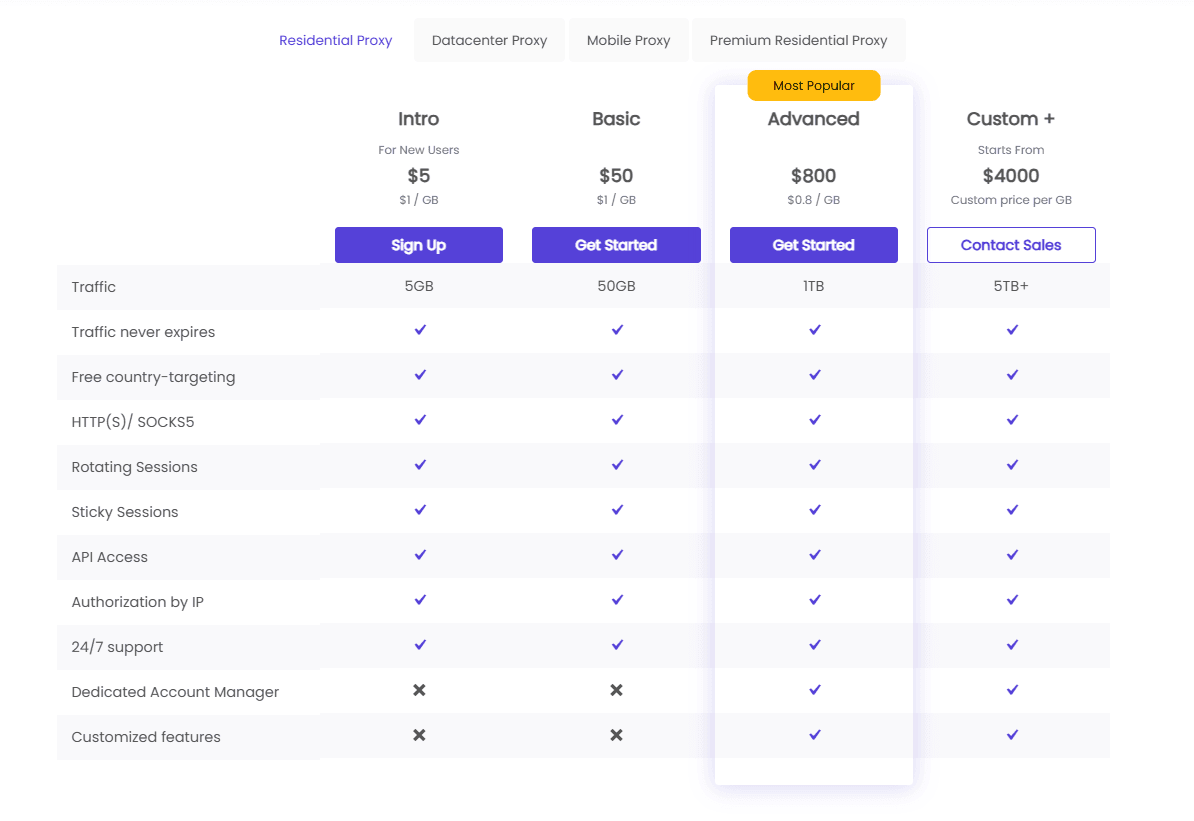This screenshot has height=821, width=1194.
Task: Click the Advanced plan 24/7 support checkmark
Action: click(x=814, y=645)
